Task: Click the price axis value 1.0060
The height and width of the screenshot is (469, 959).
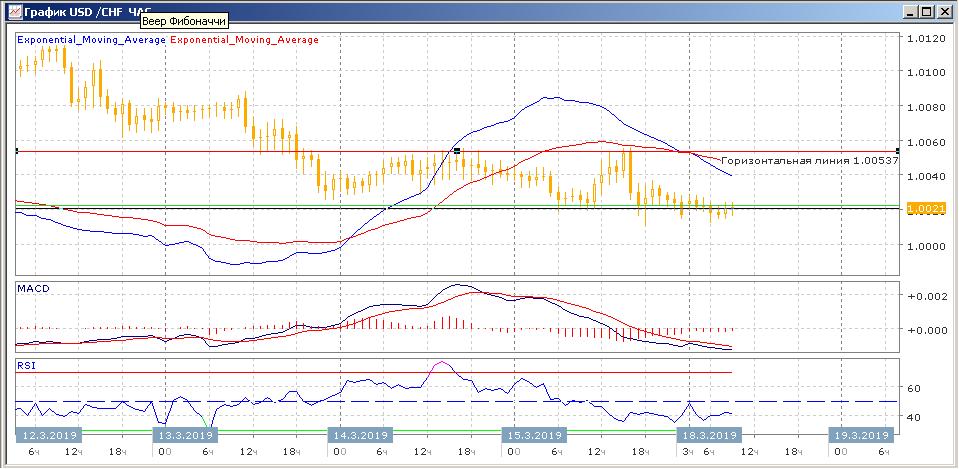Action: [x=925, y=142]
